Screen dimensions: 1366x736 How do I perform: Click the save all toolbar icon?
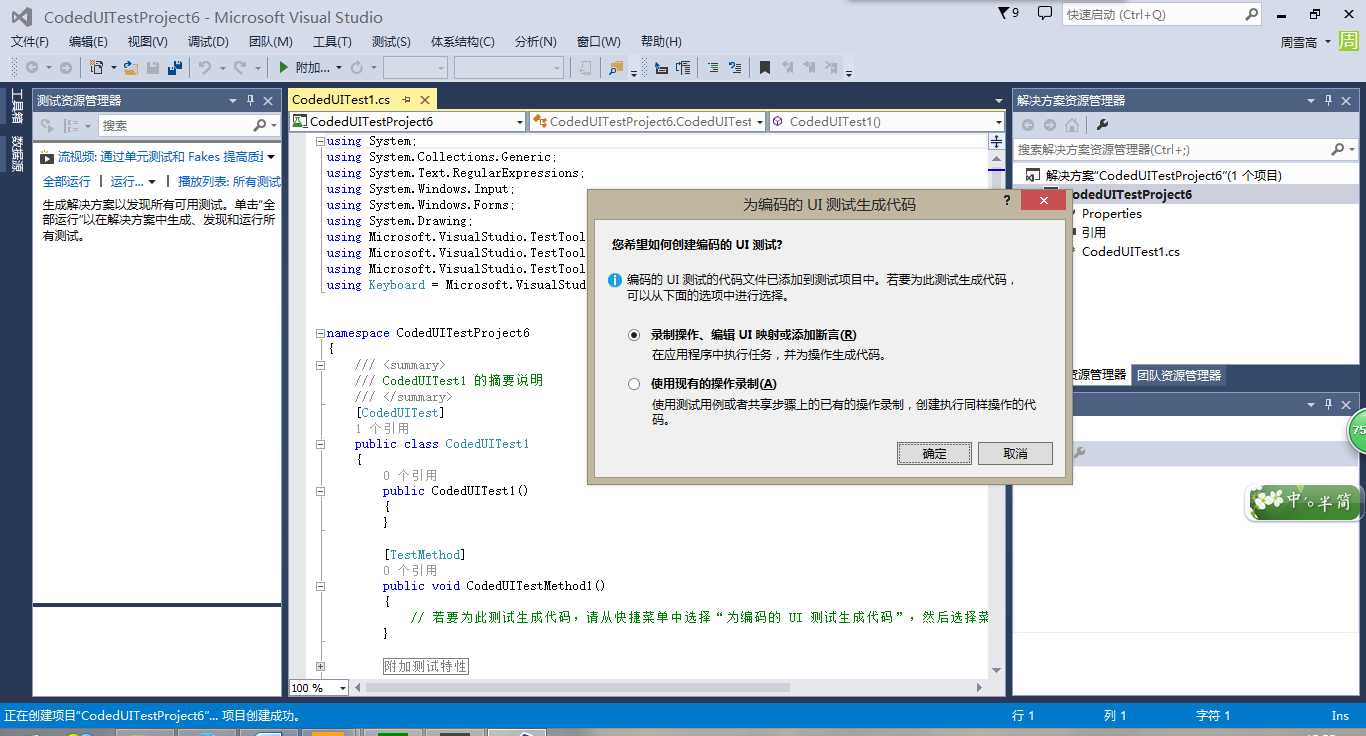(x=175, y=68)
